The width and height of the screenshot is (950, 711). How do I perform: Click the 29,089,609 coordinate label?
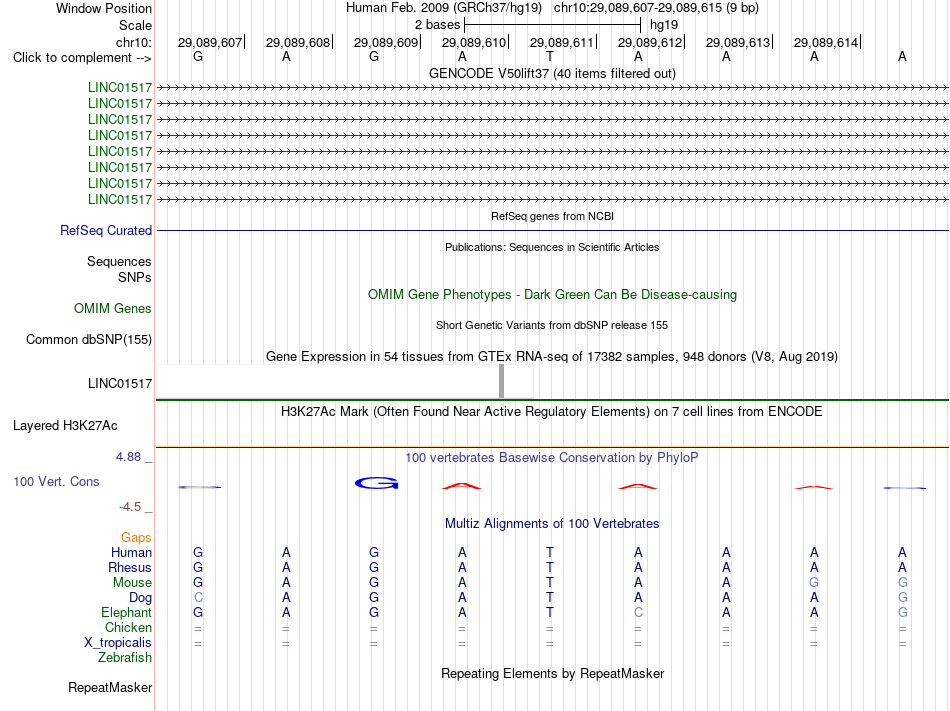coord(386,42)
